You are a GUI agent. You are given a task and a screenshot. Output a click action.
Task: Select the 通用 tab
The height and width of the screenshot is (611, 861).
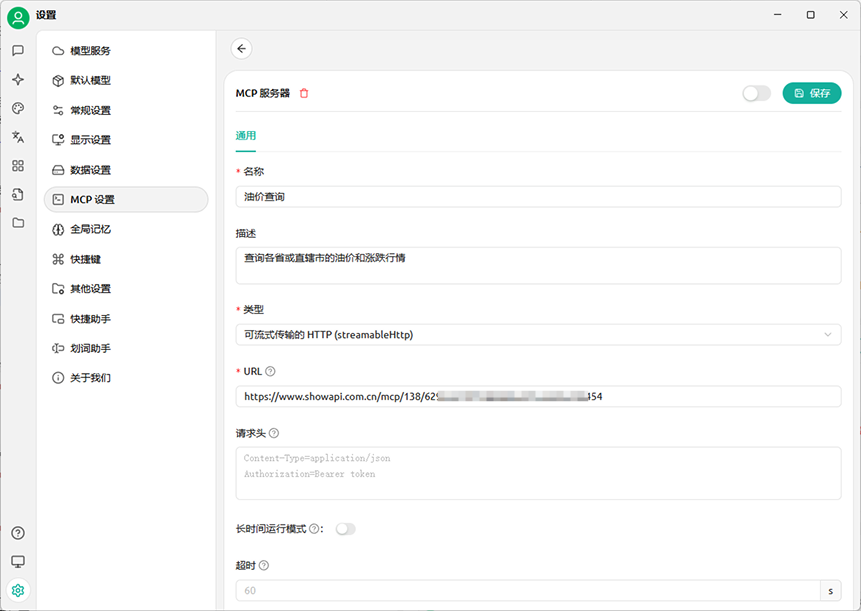point(246,136)
